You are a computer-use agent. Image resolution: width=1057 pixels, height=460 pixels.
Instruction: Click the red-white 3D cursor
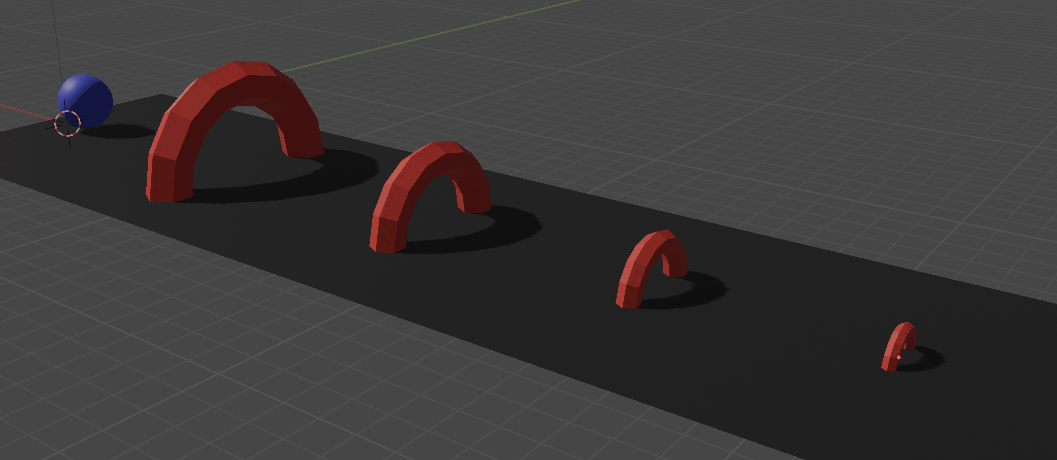tap(67, 123)
